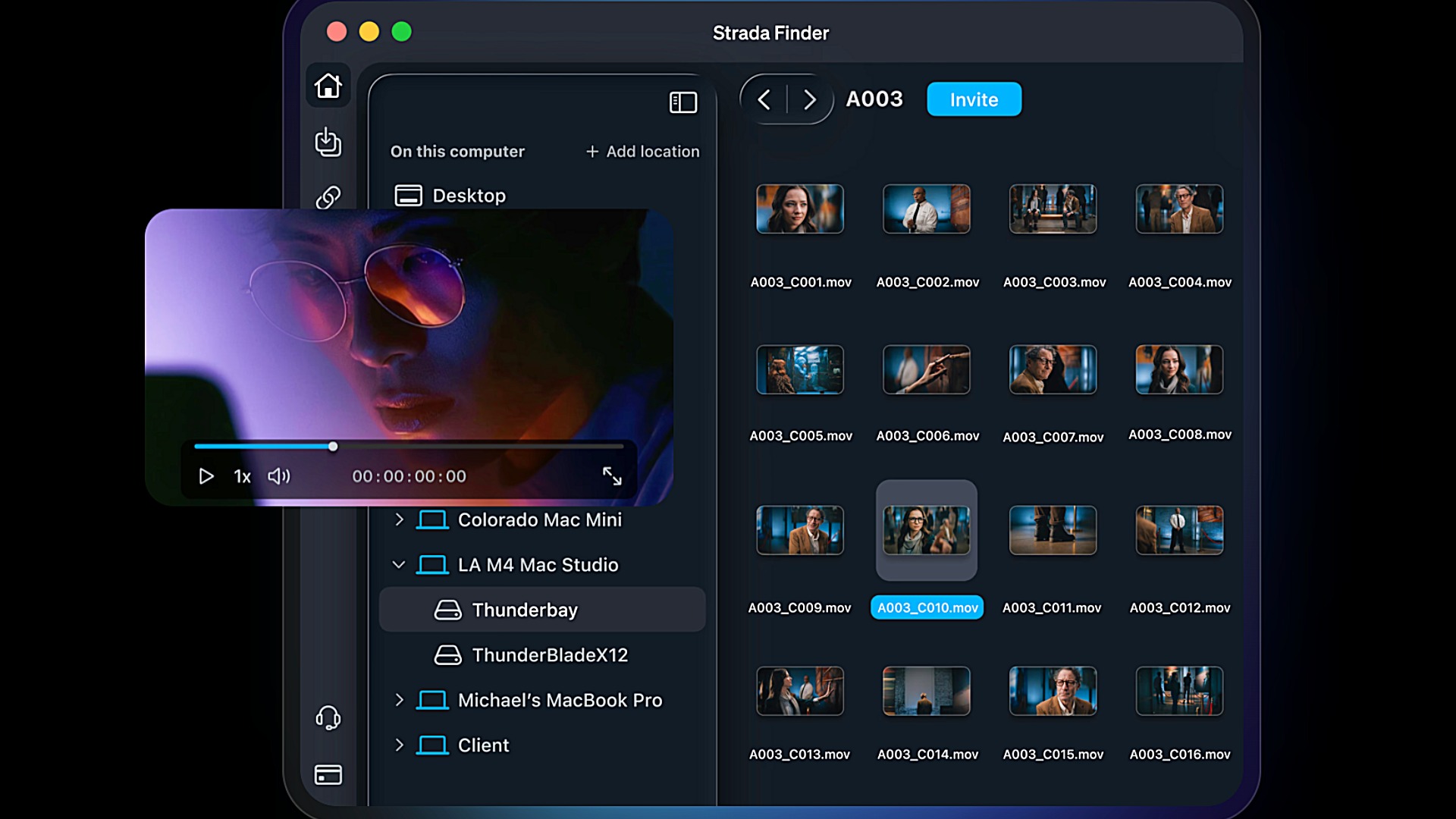Mute the preview audio
This screenshot has height=819, width=1456.
click(279, 476)
